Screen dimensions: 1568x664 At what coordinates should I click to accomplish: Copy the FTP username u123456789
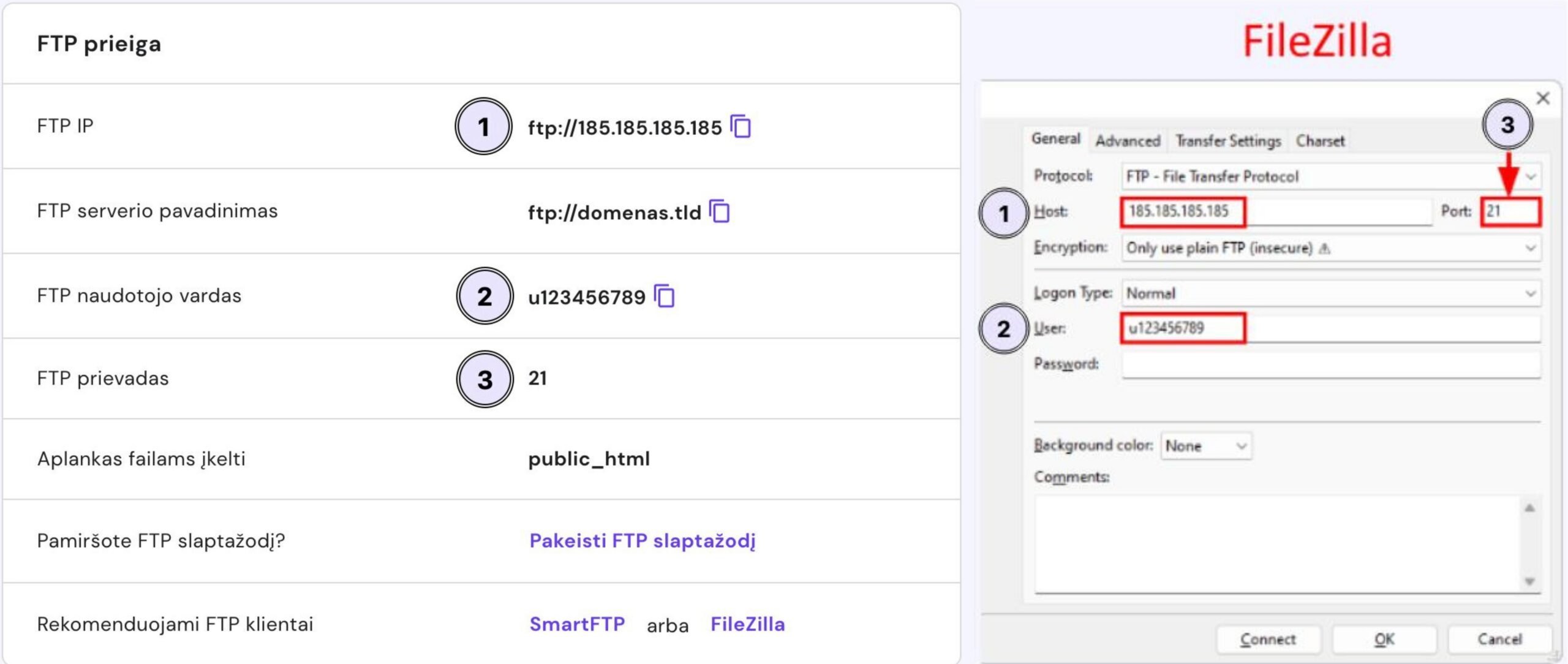[x=665, y=296]
